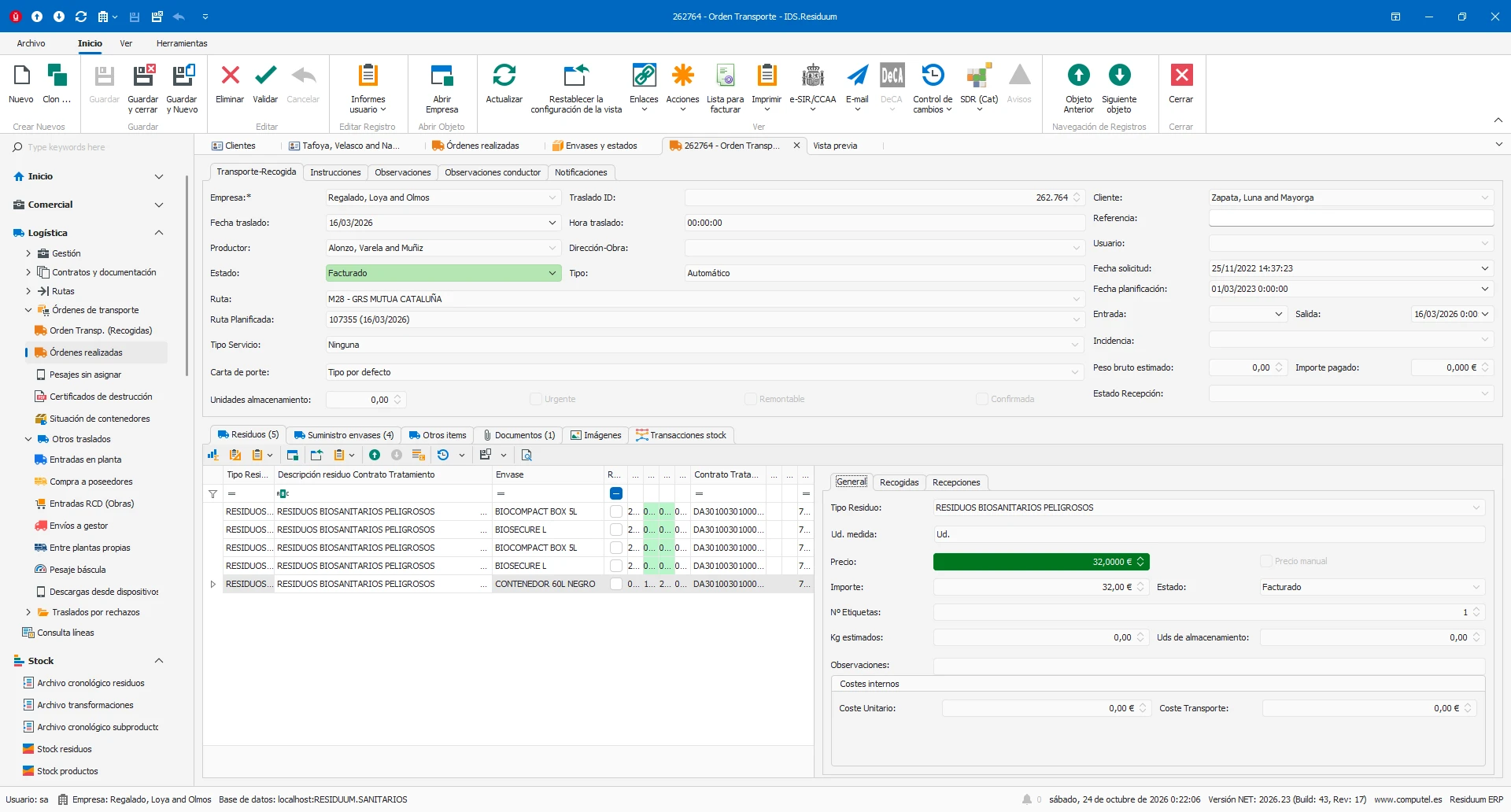Screen dimensions: 1511x812
Task: Click the Validar checkmark icon
Action: click(x=266, y=76)
